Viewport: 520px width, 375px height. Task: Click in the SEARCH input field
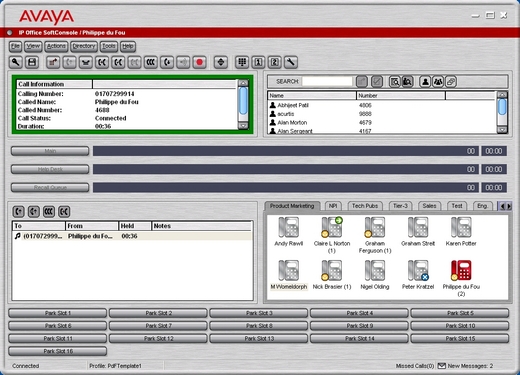327,81
